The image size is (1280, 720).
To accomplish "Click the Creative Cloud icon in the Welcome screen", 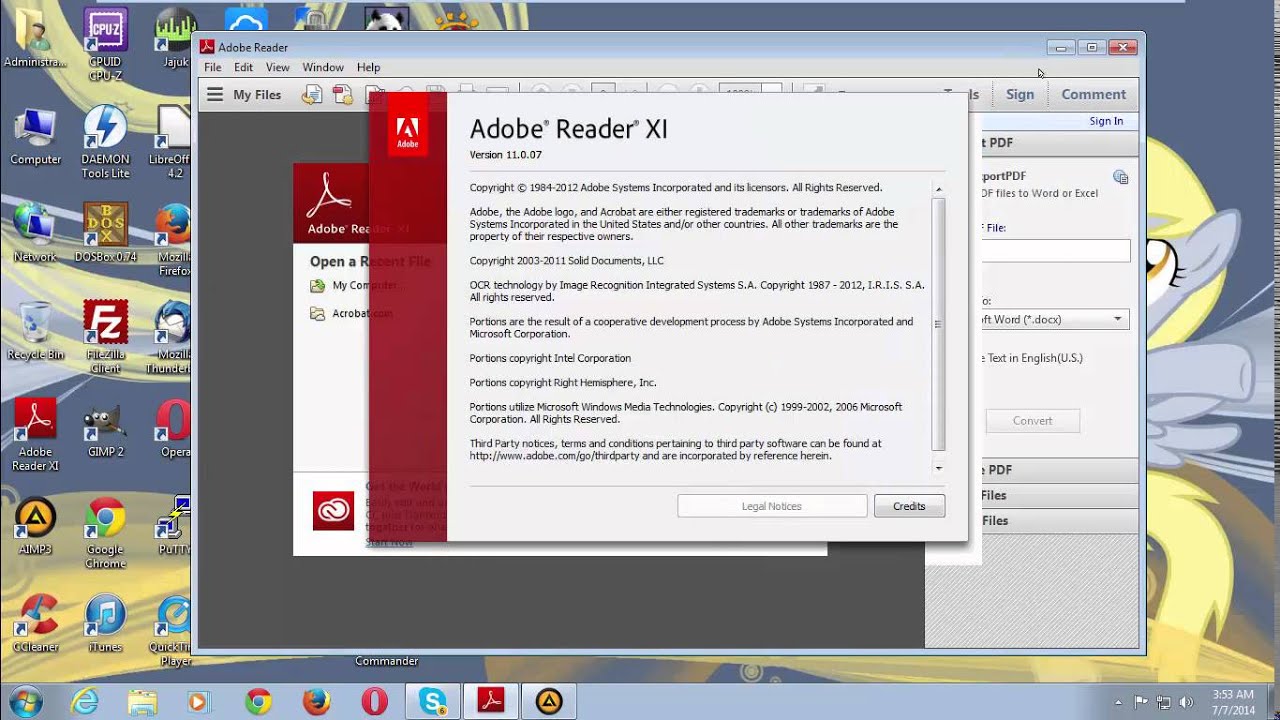I will [333, 511].
